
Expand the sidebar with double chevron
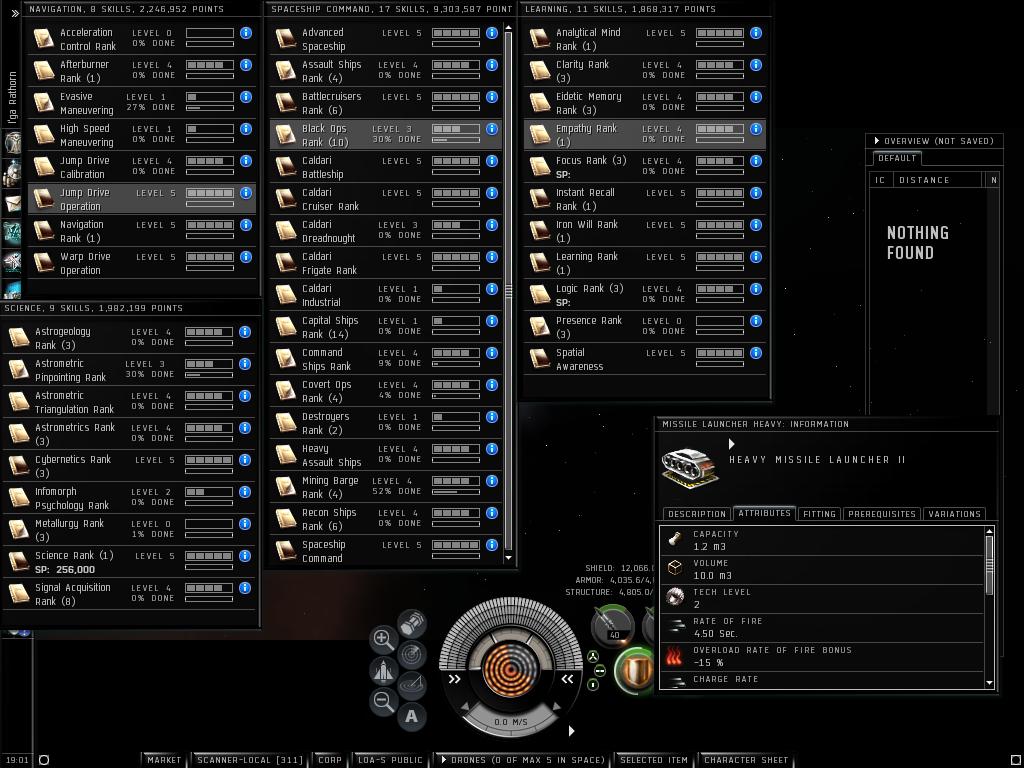[14, 12]
